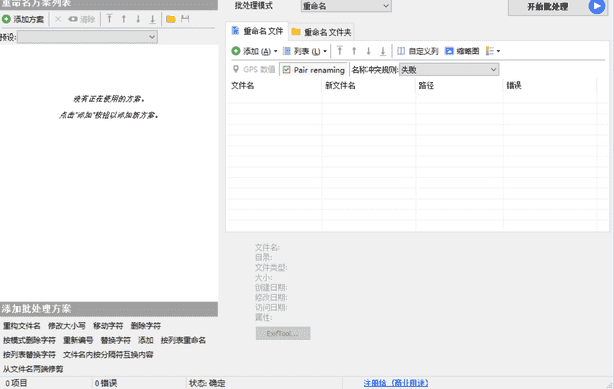Screen dimensions: 614x389
Task: Open the 名称冲突规则 失败 dropdown
Action: click(x=449, y=70)
